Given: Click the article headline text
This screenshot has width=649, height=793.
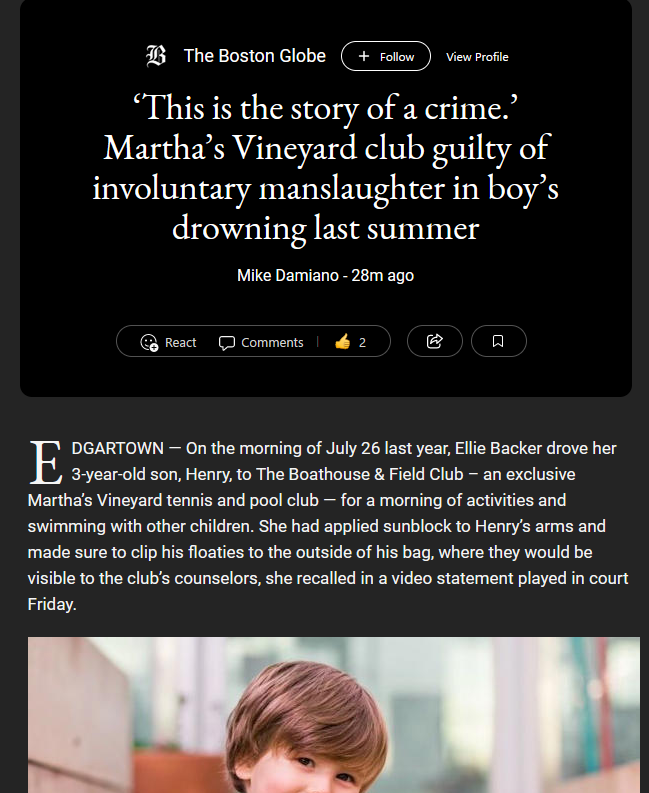Looking at the screenshot, I should 325,168.
